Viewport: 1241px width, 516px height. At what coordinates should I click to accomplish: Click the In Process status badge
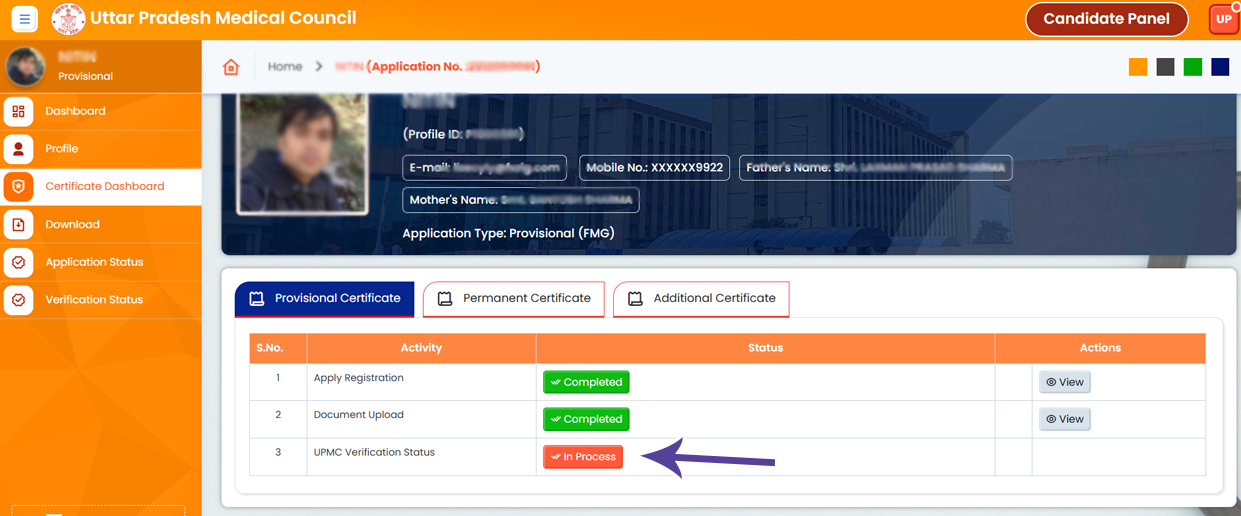583,457
